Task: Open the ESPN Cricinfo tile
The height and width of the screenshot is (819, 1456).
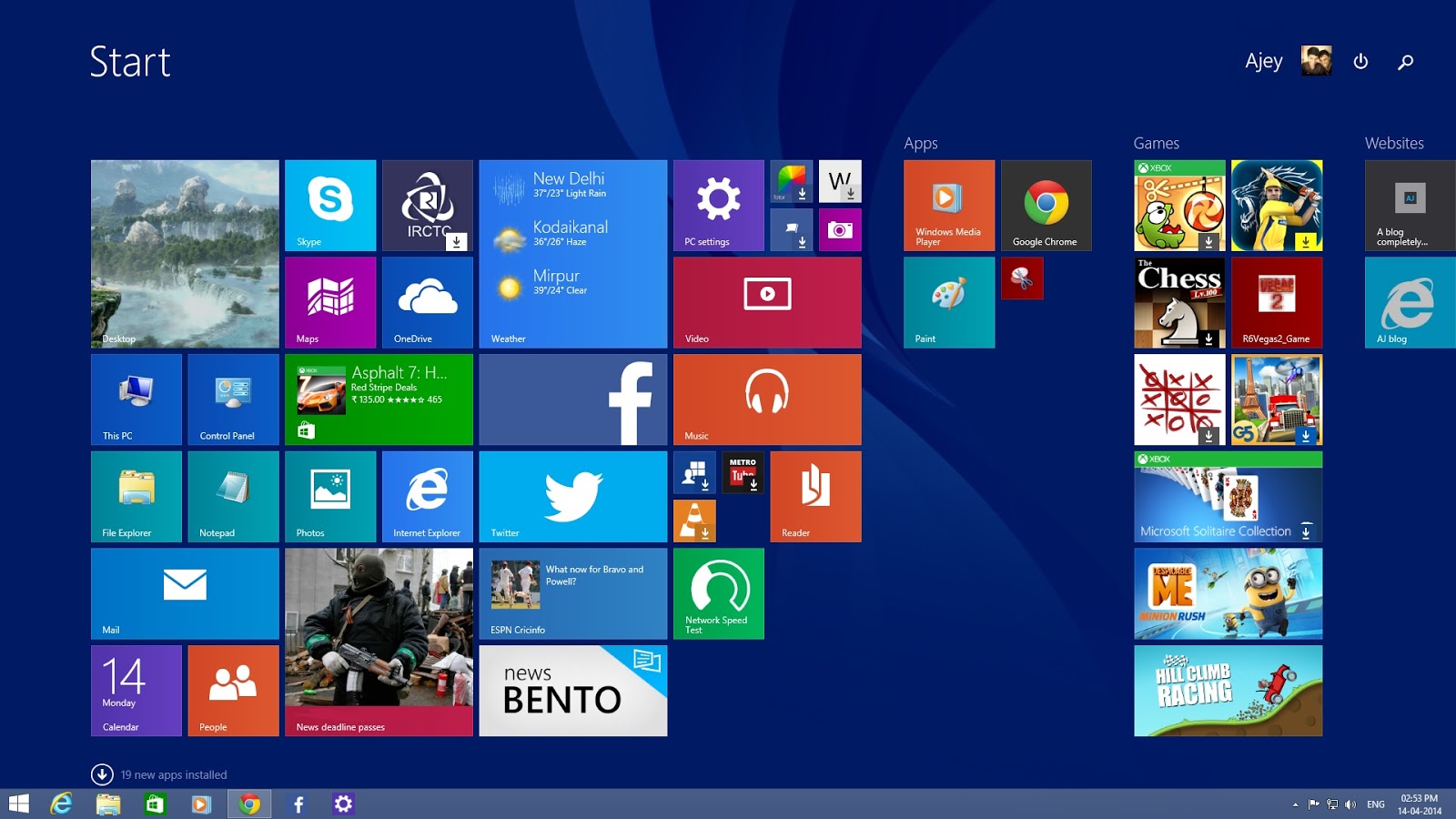Action: [x=573, y=593]
